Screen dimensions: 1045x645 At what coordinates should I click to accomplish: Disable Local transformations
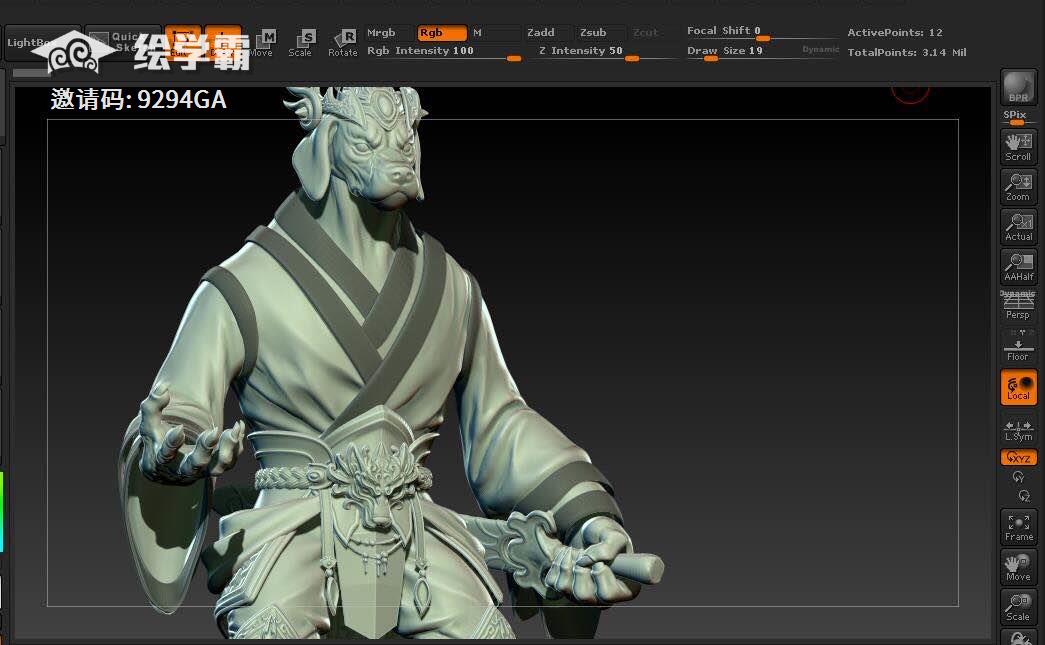click(1018, 387)
